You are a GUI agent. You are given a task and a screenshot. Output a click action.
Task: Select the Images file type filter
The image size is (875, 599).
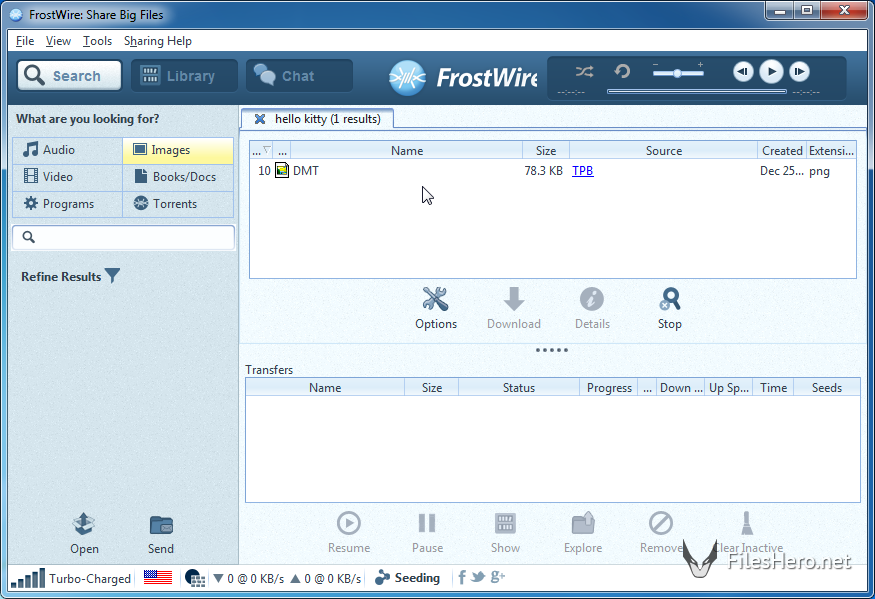[x=178, y=150]
